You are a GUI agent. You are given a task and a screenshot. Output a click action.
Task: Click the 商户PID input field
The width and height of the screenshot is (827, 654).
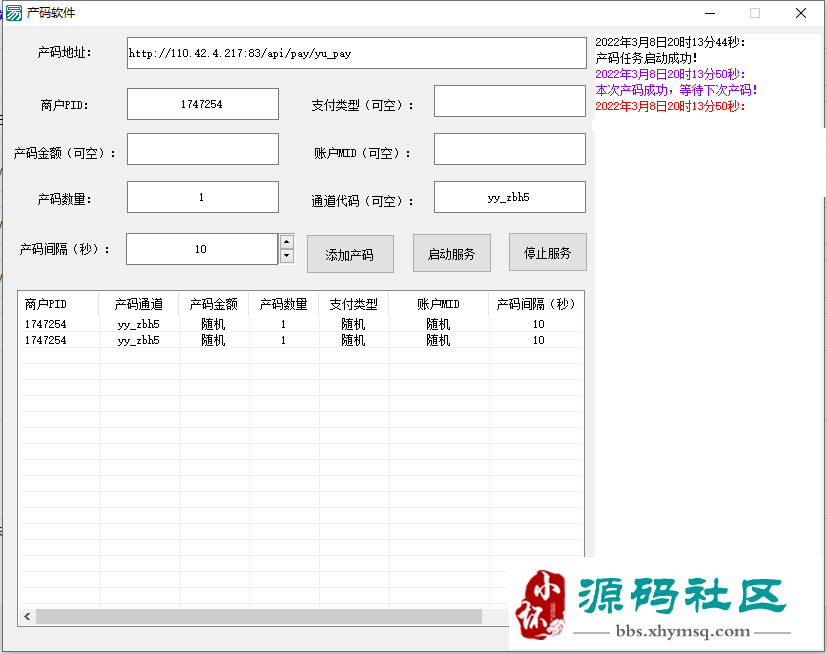click(x=202, y=104)
